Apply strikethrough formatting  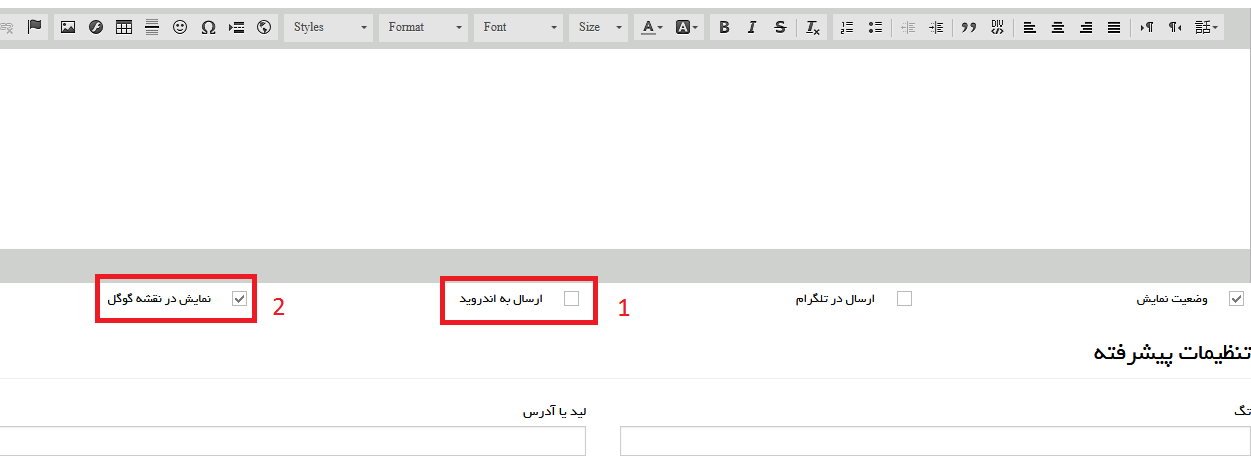(780, 27)
